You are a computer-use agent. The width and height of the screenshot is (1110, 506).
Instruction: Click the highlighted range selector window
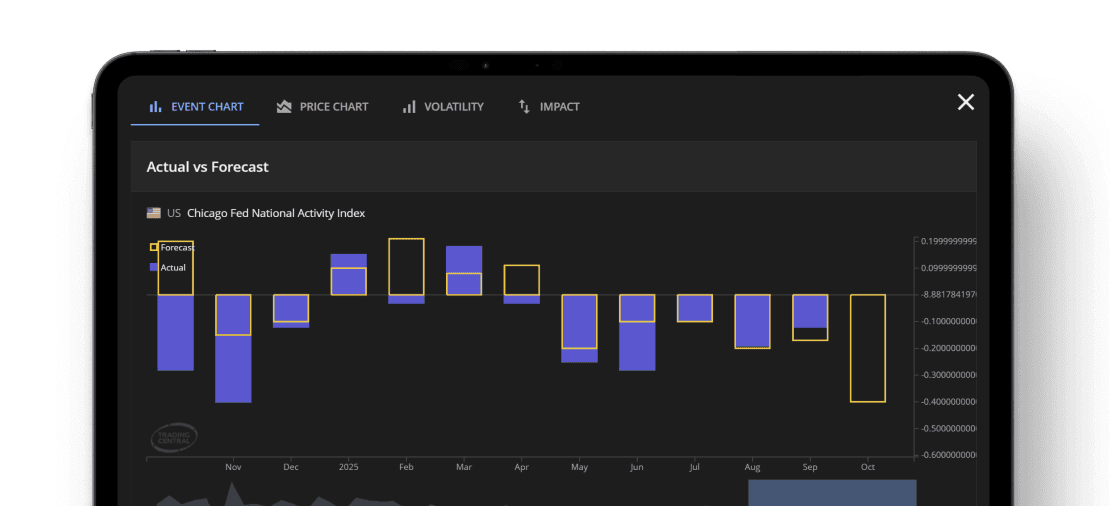pos(832,492)
